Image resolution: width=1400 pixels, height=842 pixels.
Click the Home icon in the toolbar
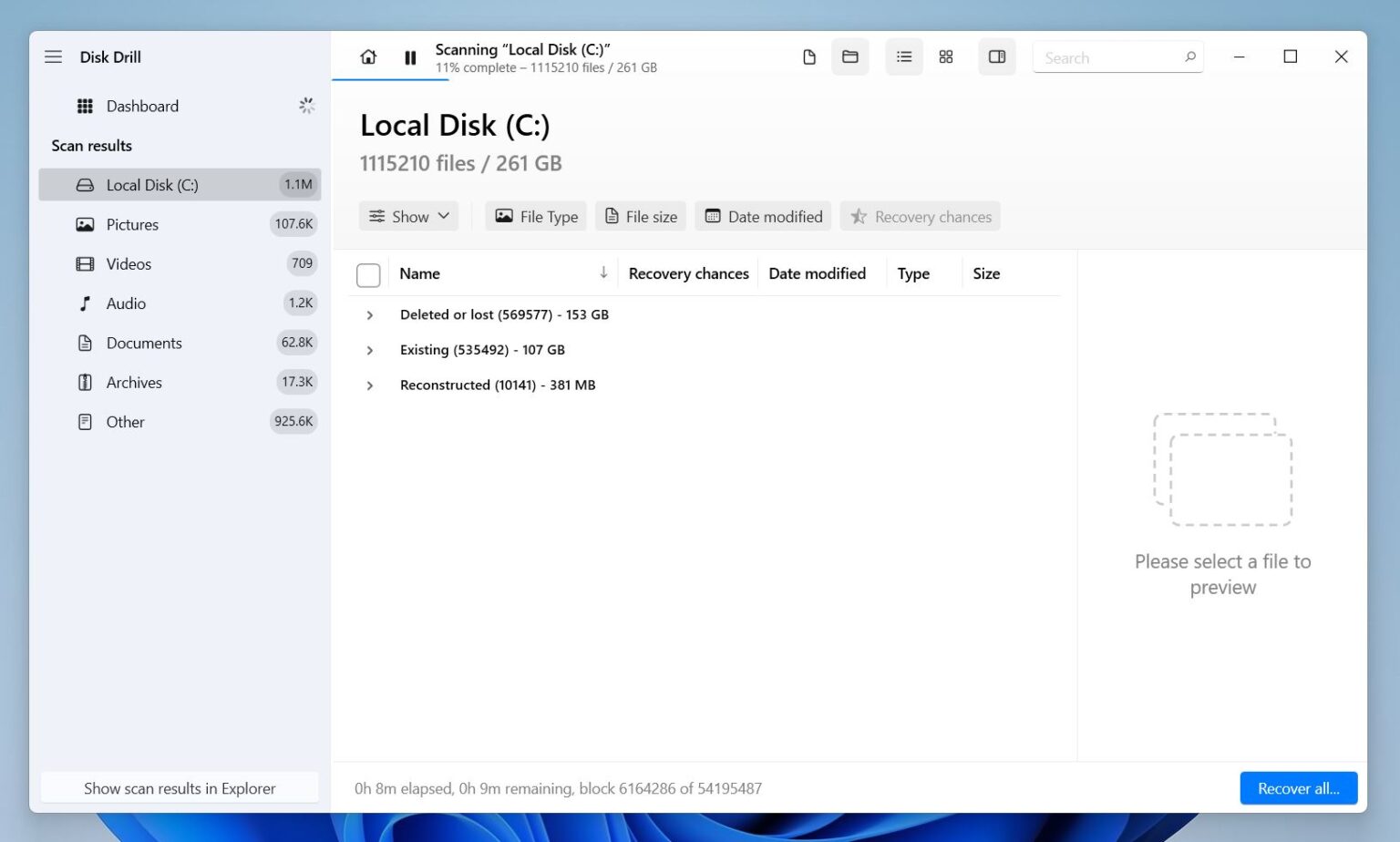coord(367,56)
